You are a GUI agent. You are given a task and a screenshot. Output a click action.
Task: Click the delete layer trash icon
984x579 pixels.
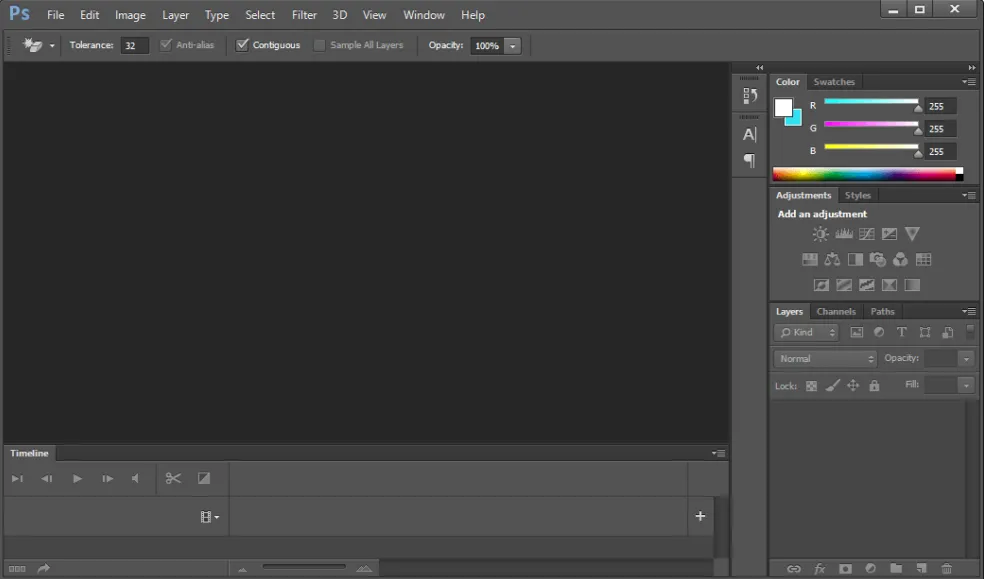946,568
